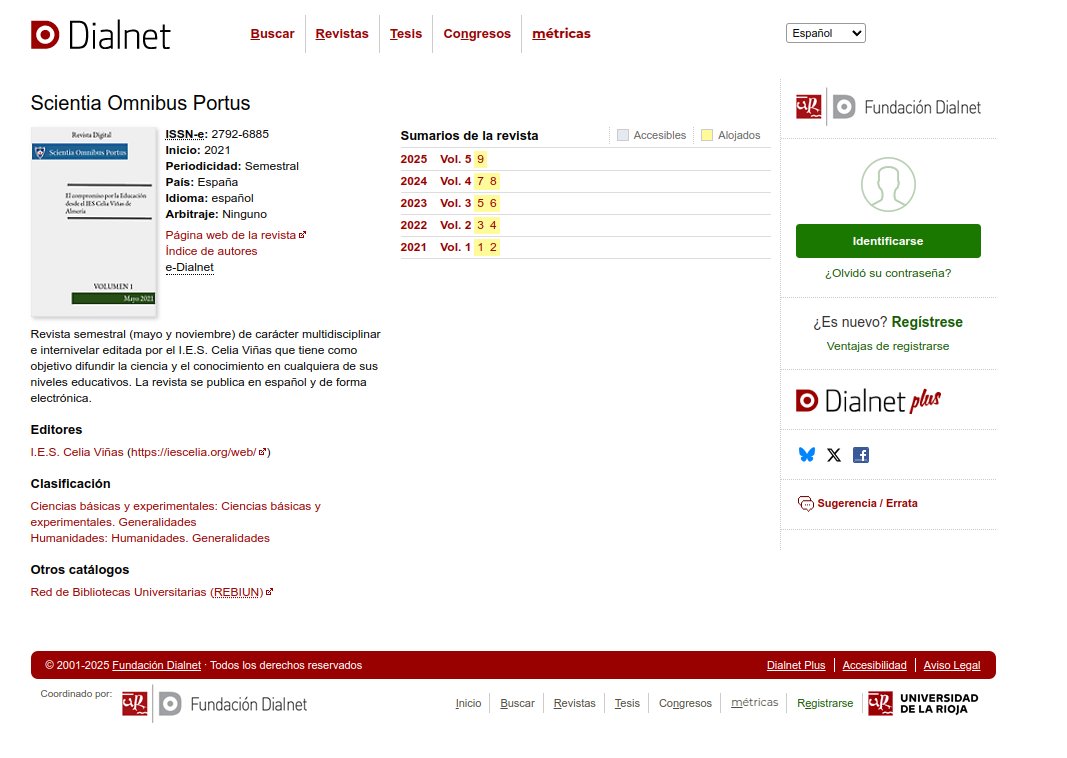This screenshot has height=758, width=1067.
Task: Click the Dialnet logo in header
Action: point(101,35)
